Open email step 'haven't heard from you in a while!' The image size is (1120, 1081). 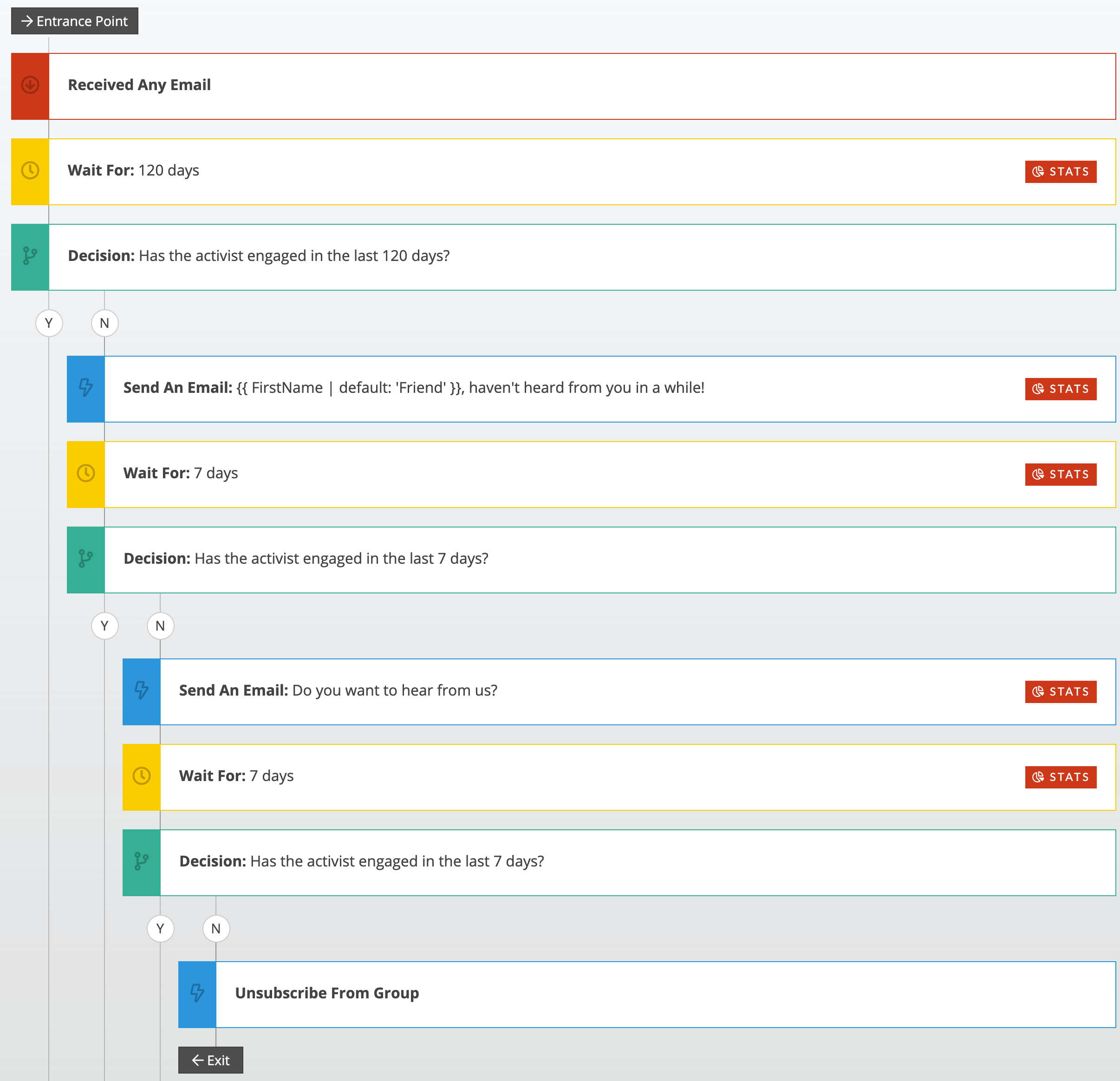[x=592, y=389]
